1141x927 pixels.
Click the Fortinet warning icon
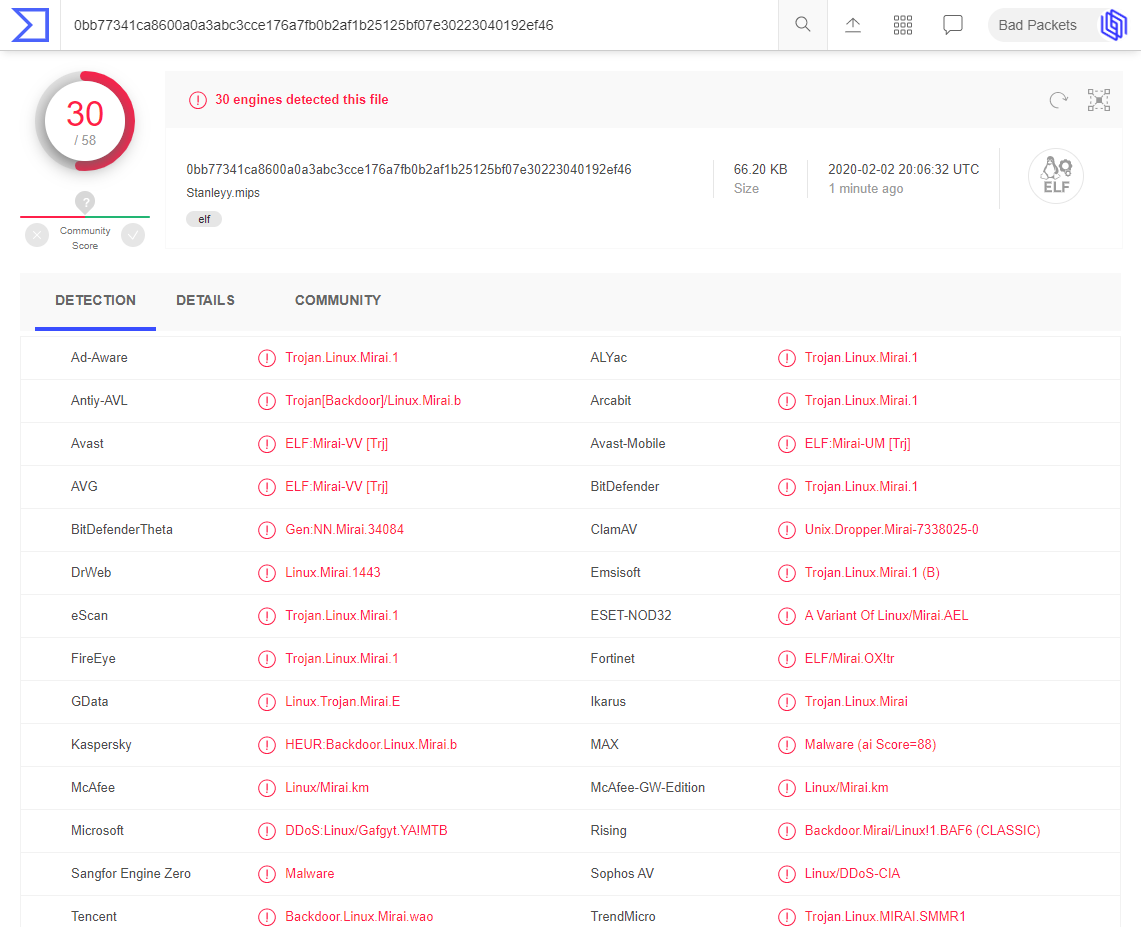point(787,659)
